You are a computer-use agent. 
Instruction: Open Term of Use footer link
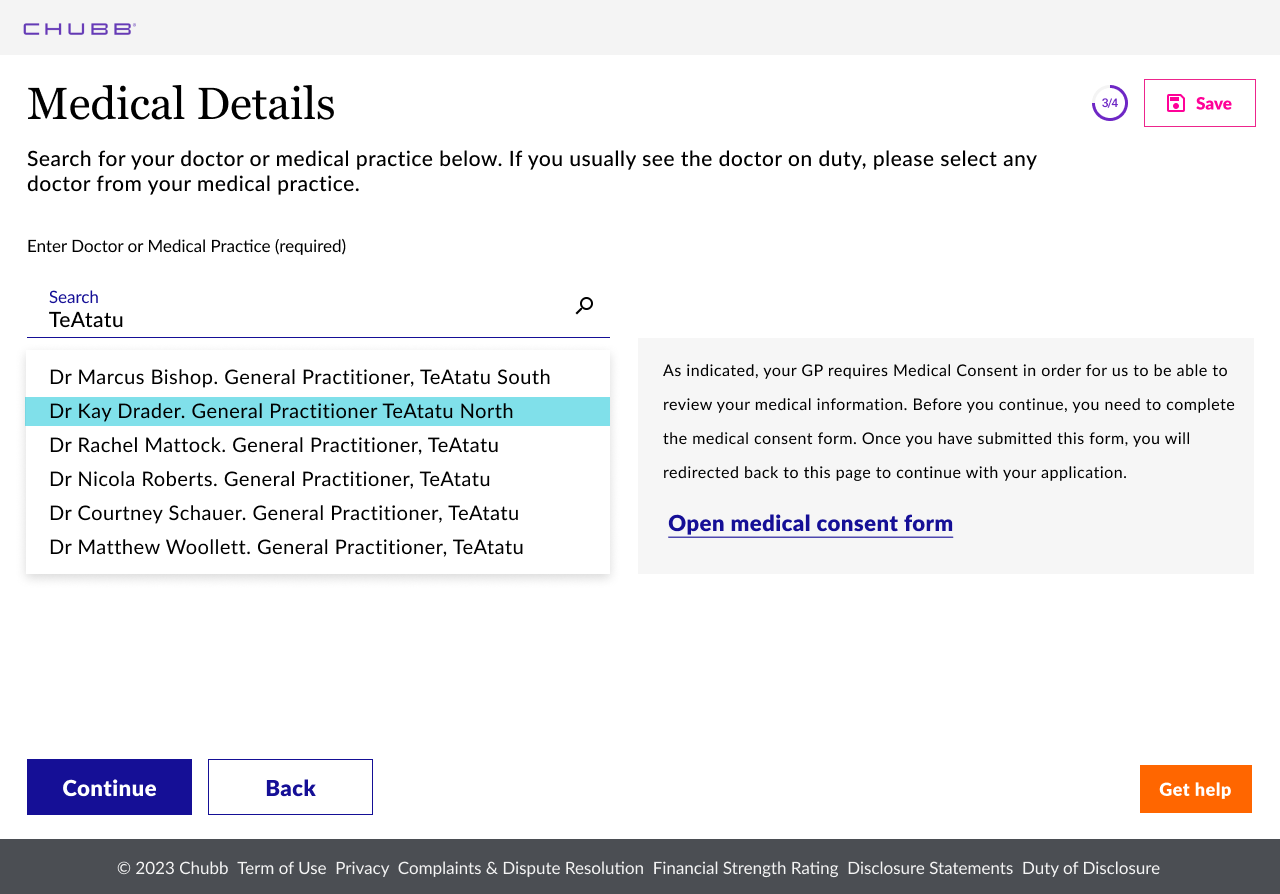tap(282, 868)
